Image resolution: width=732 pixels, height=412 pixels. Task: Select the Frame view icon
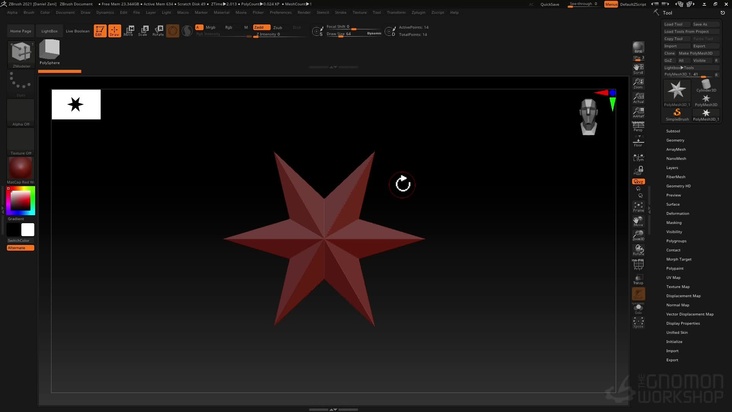[x=638, y=209]
